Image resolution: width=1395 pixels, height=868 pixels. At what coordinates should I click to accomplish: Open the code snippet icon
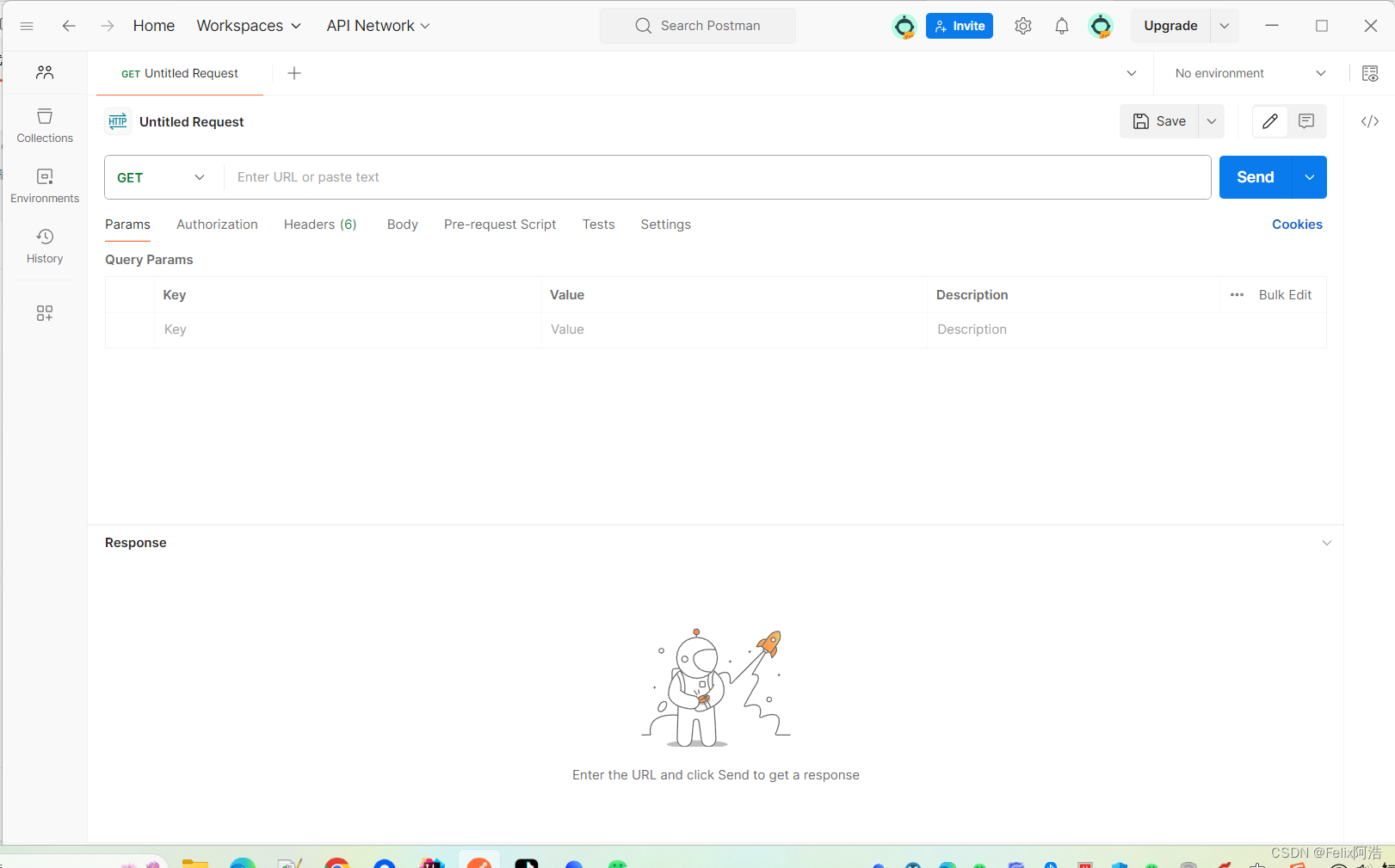pos(1370,121)
